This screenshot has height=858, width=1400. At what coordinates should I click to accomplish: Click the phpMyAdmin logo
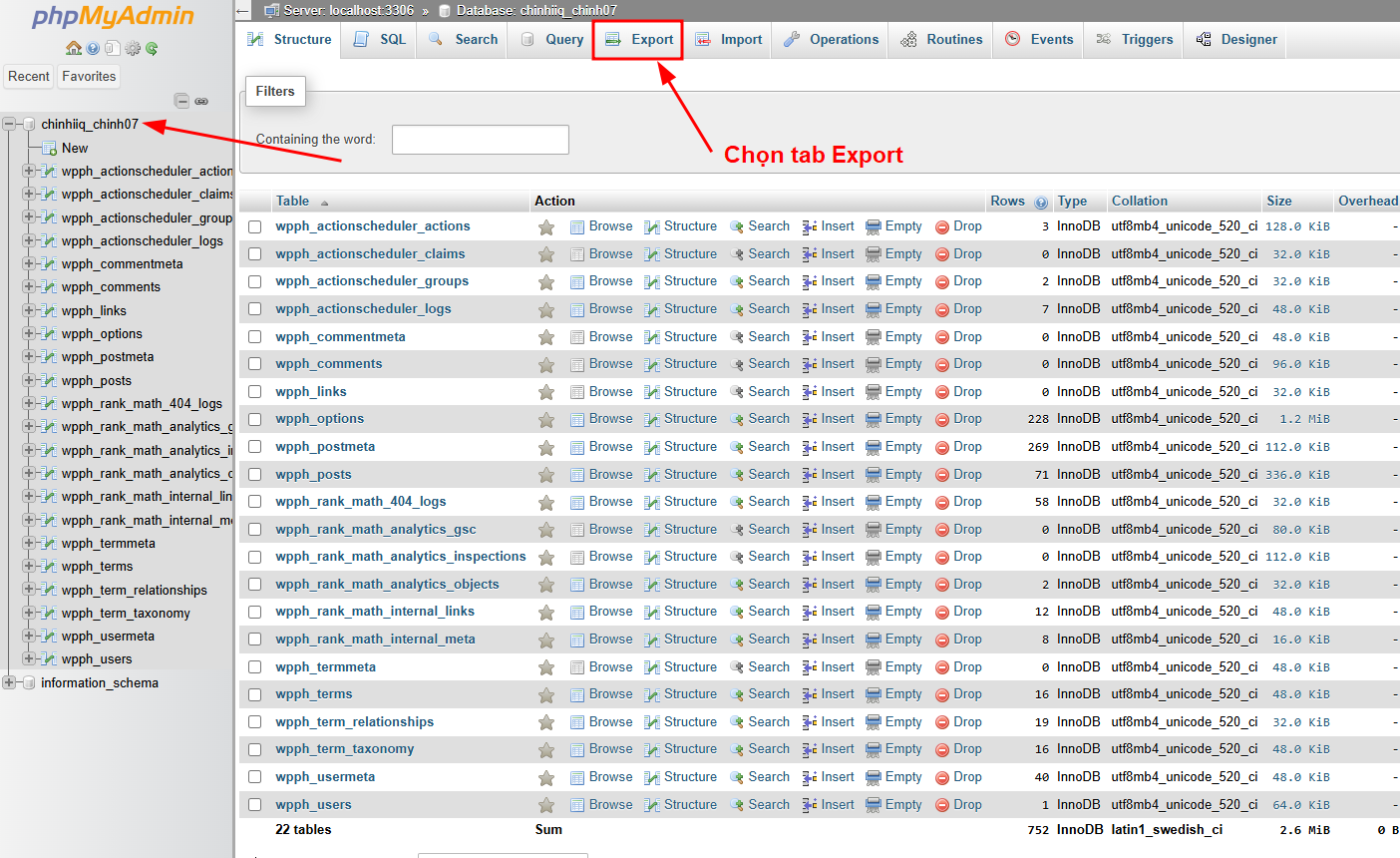pyautogui.click(x=113, y=17)
